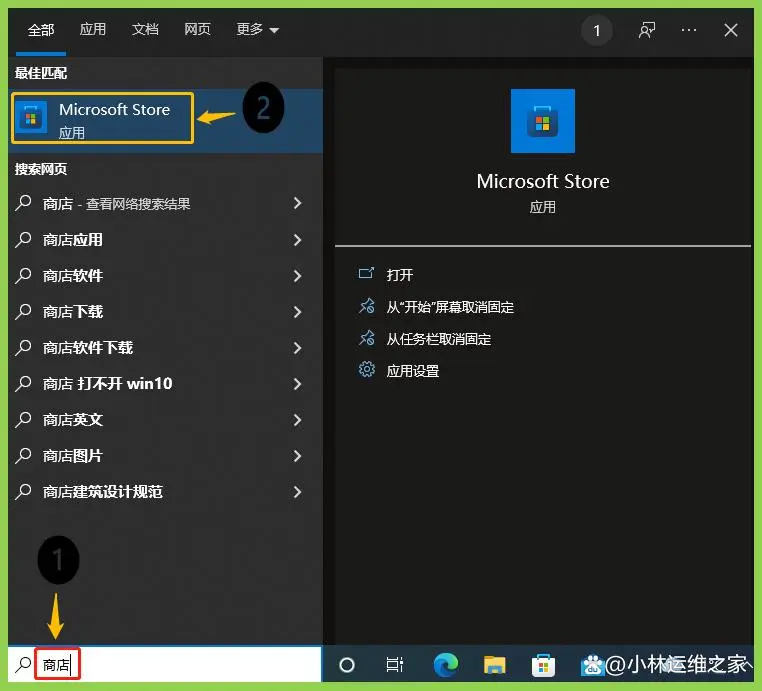This screenshot has width=762, height=691.
Task: Click search icon beside 商店软件 suggestion
Action: tap(23, 276)
